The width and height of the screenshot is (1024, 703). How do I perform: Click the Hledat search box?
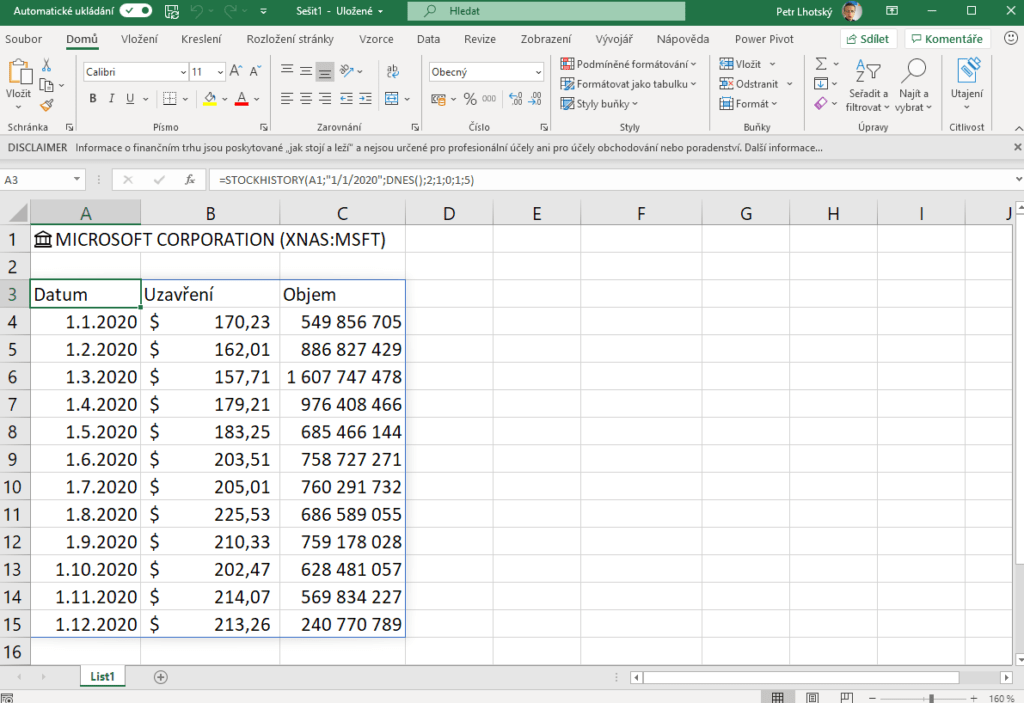click(x=546, y=11)
